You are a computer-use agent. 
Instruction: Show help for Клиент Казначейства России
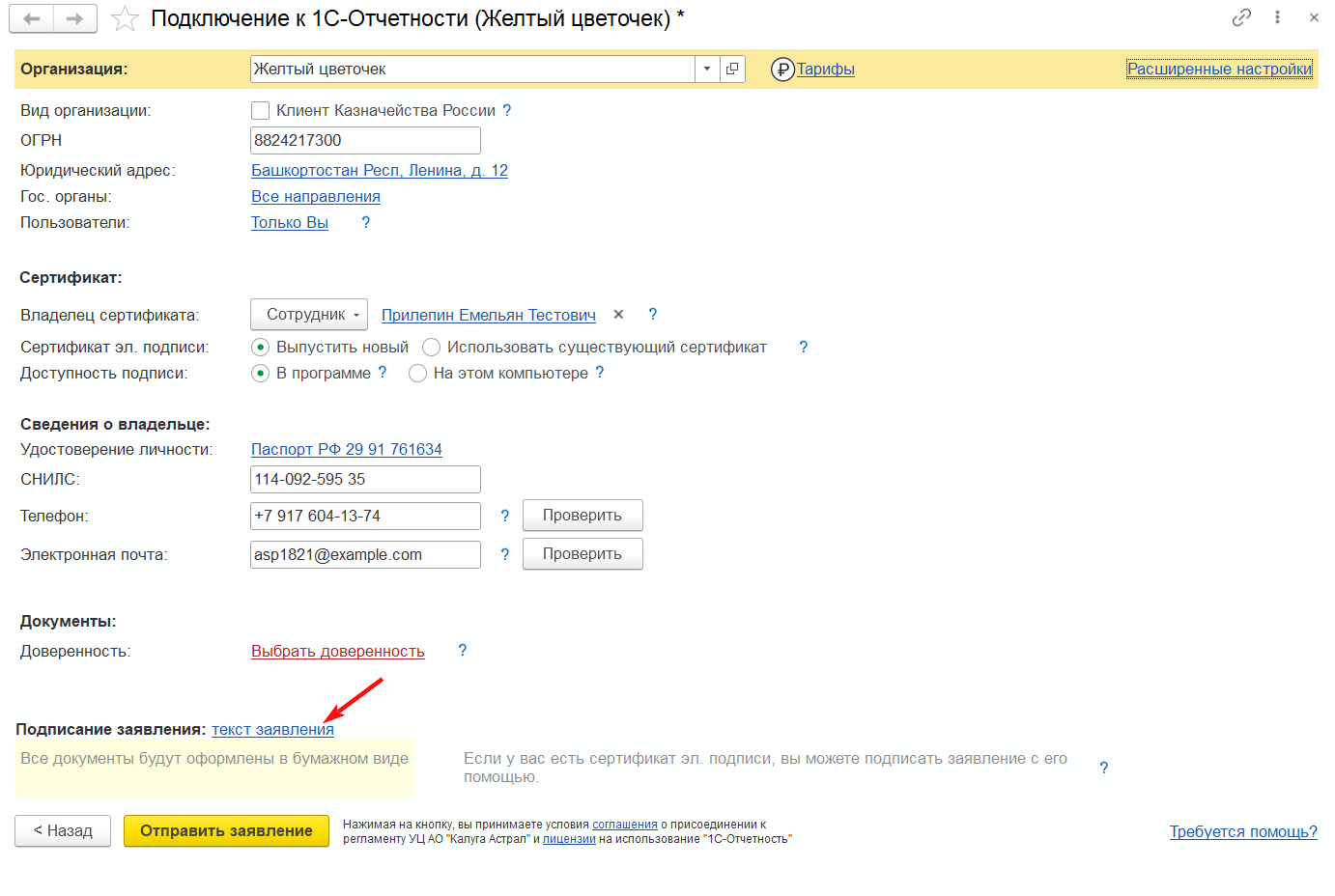pyautogui.click(x=507, y=111)
